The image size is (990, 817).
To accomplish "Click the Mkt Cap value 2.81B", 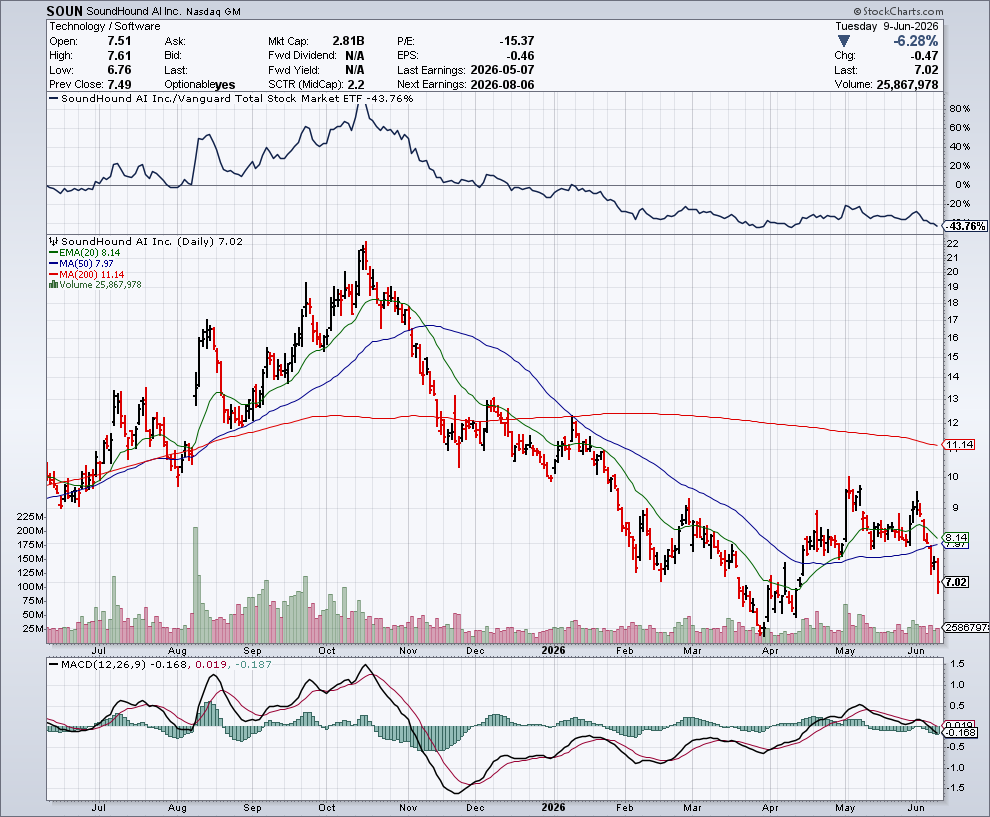I will pos(349,41).
